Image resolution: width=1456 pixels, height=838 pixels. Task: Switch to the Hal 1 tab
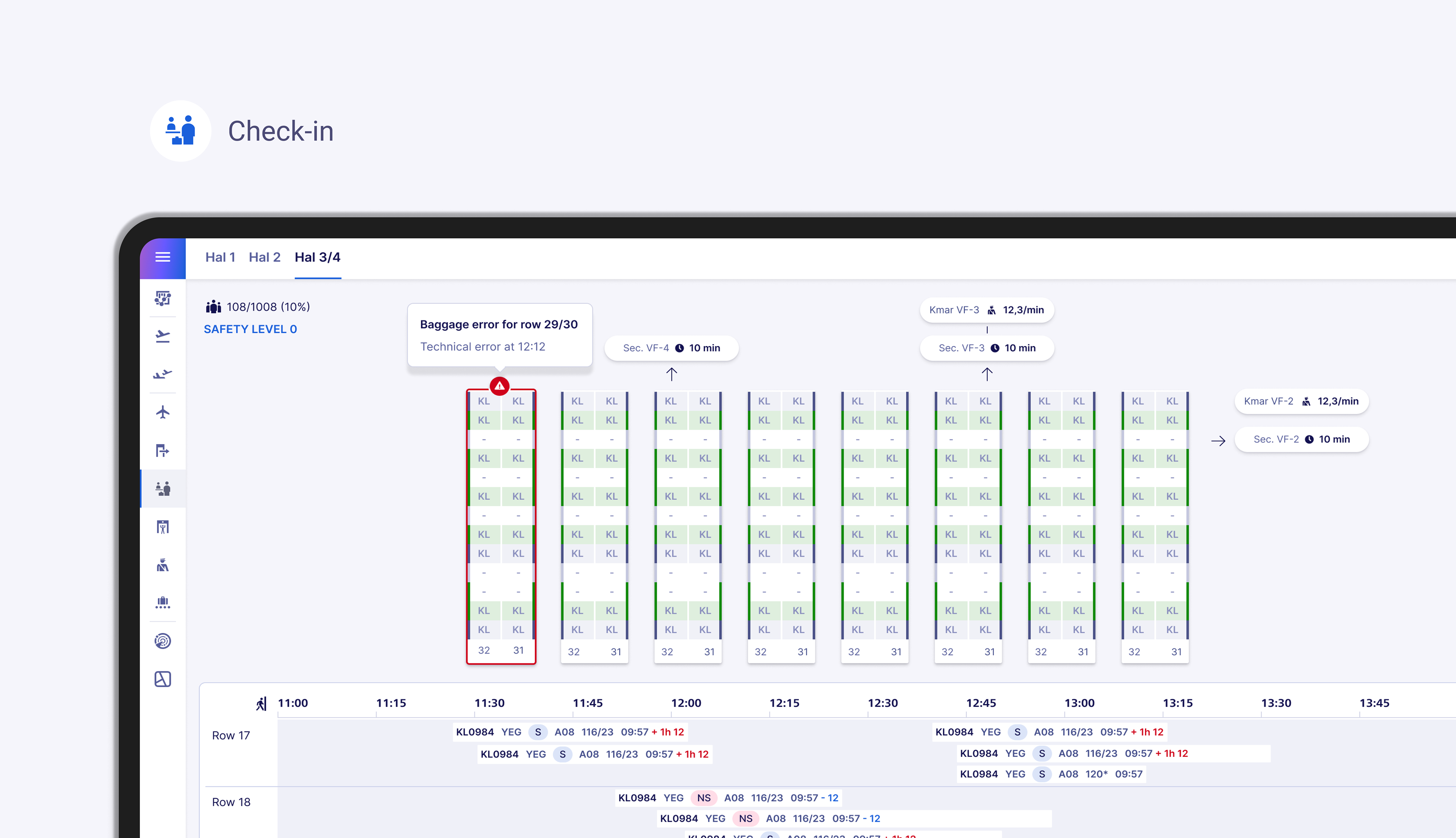coord(220,257)
